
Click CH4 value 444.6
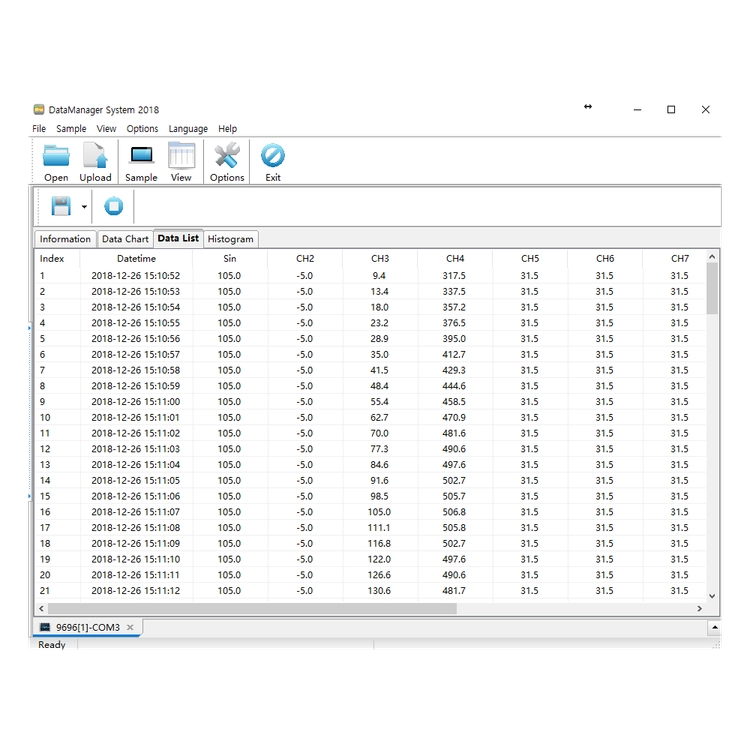[454, 386]
